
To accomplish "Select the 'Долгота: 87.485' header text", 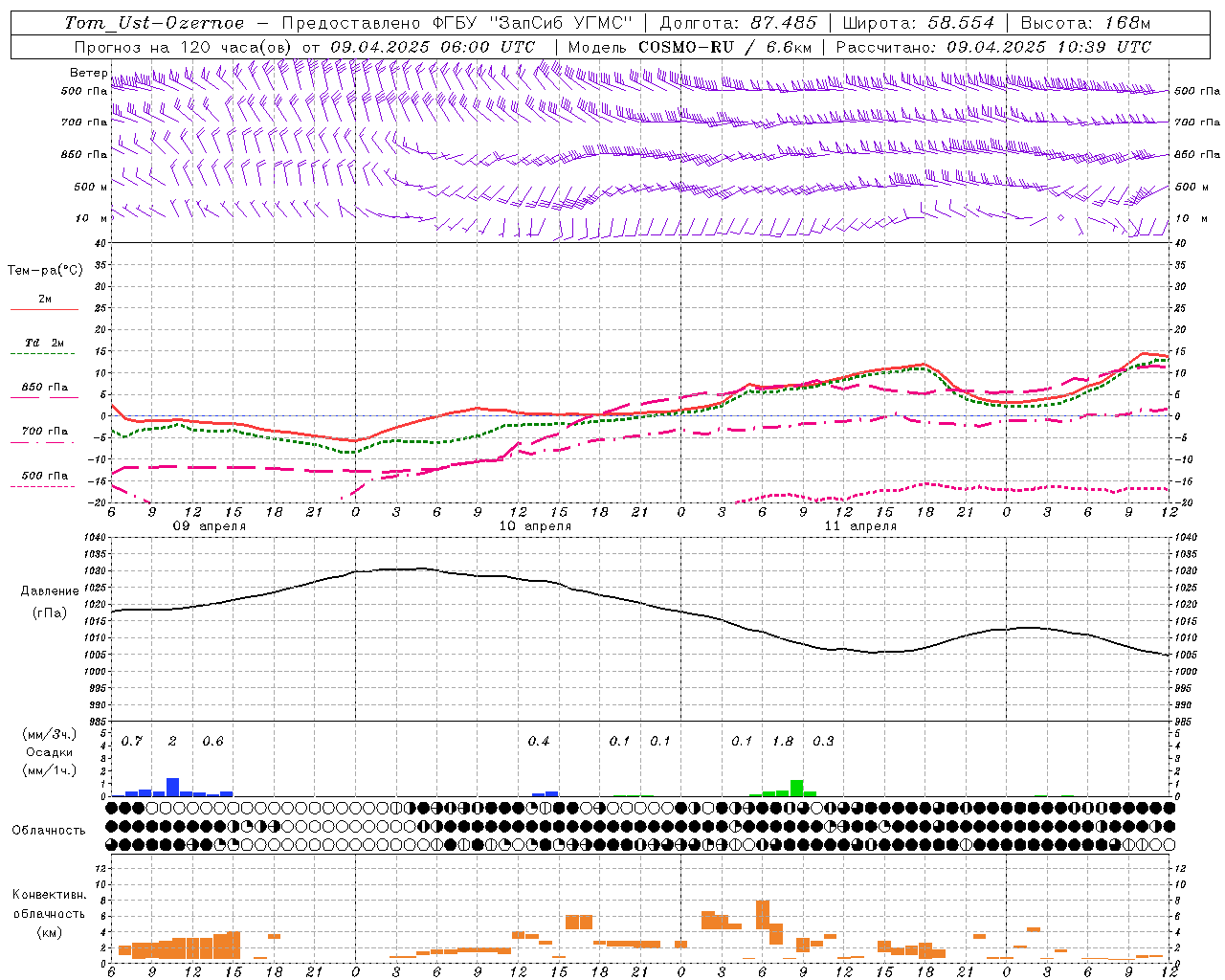I will pos(739,23).
